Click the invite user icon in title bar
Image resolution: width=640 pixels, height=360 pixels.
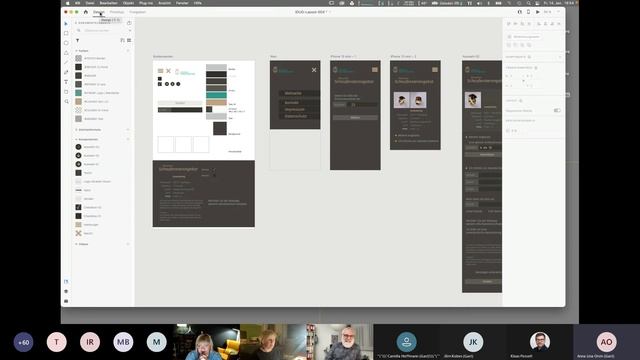(x=520, y=12)
